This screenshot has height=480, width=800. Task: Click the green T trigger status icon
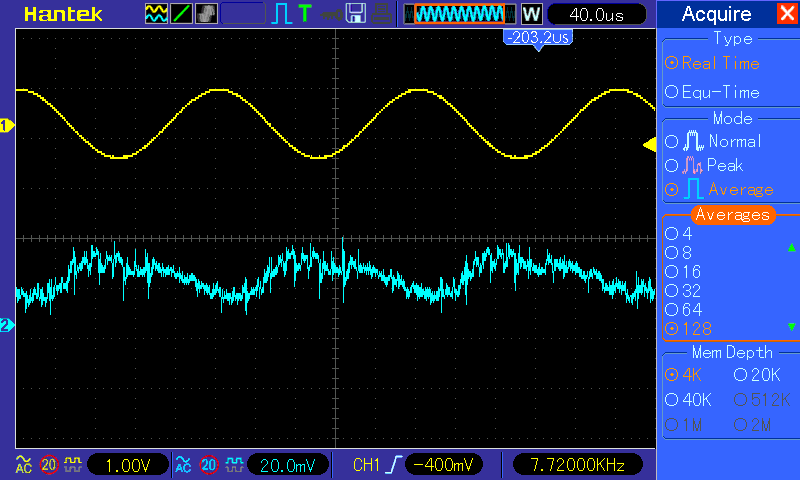tap(305, 14)
